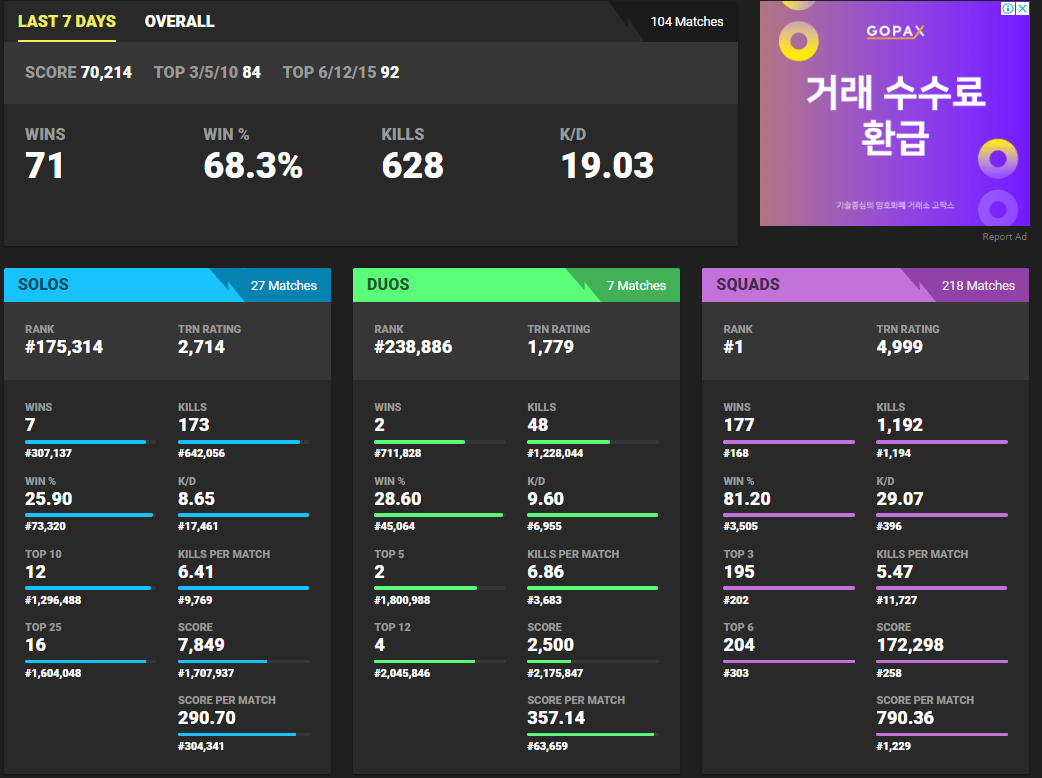Click the Win % value 68.3%
1042x778 pixels.
click(x=253, y=165)
